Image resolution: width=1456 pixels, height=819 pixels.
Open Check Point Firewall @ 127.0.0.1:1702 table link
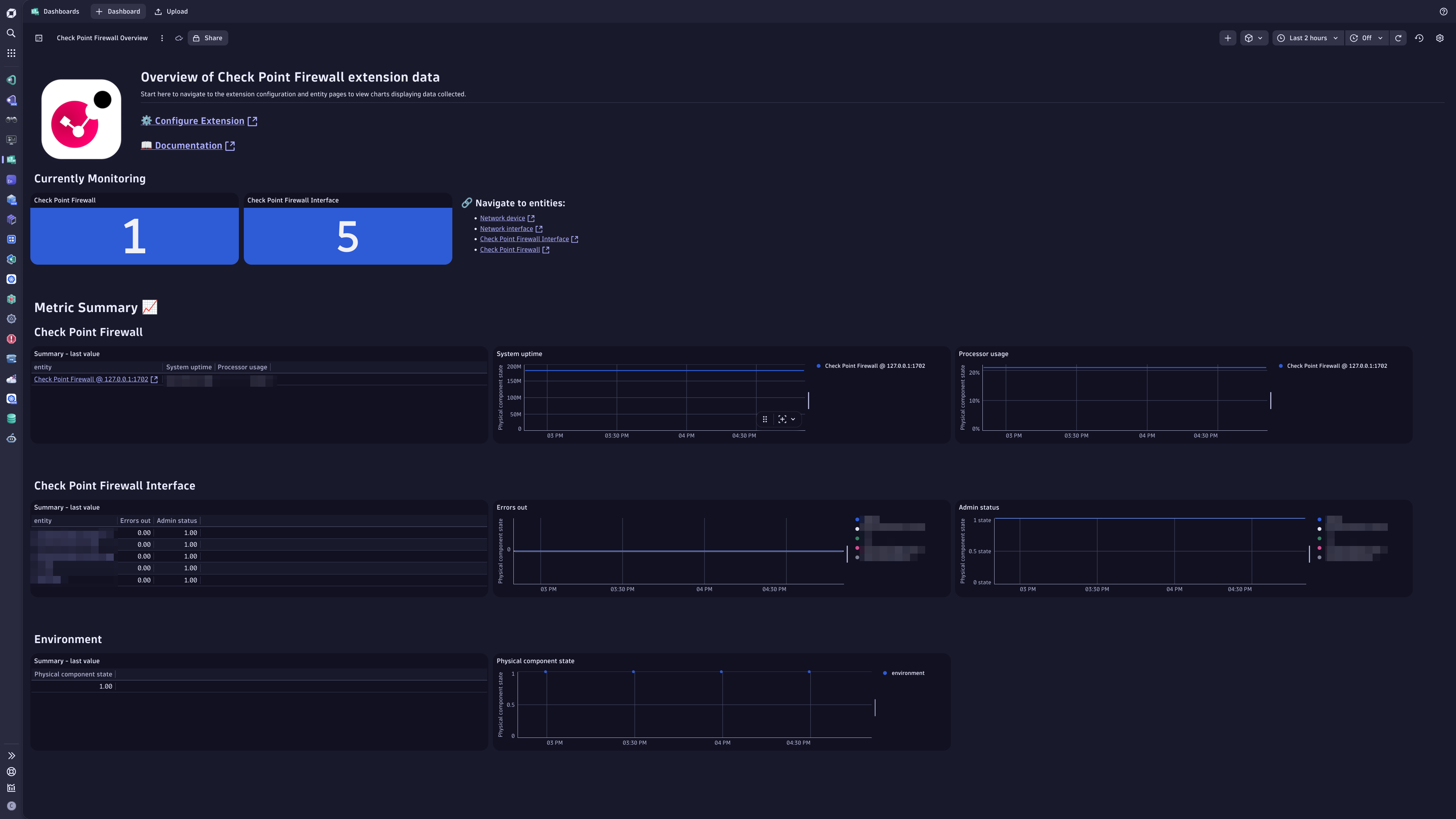96,379
